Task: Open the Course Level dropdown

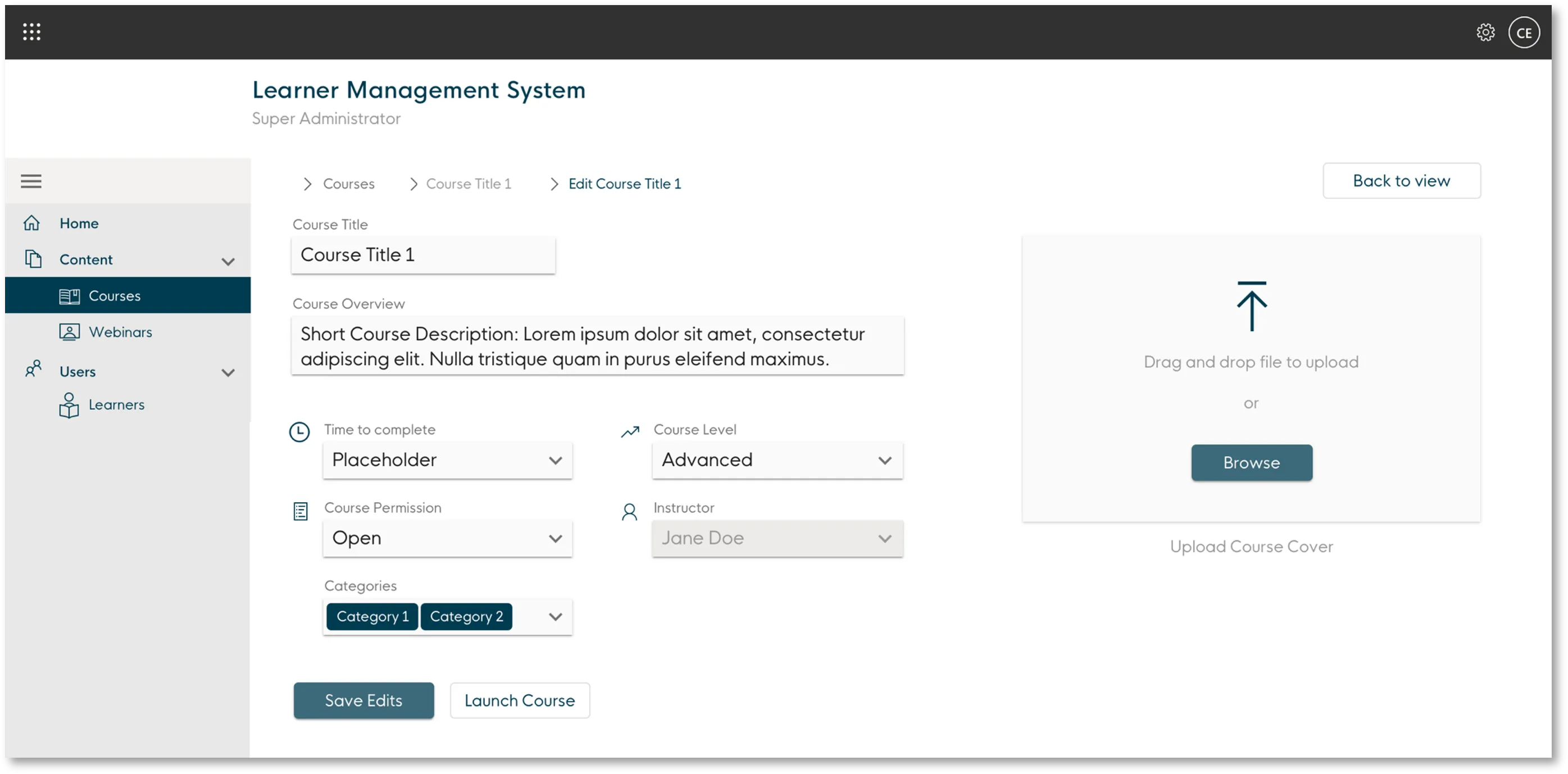Action: click(x=776, y=460)
